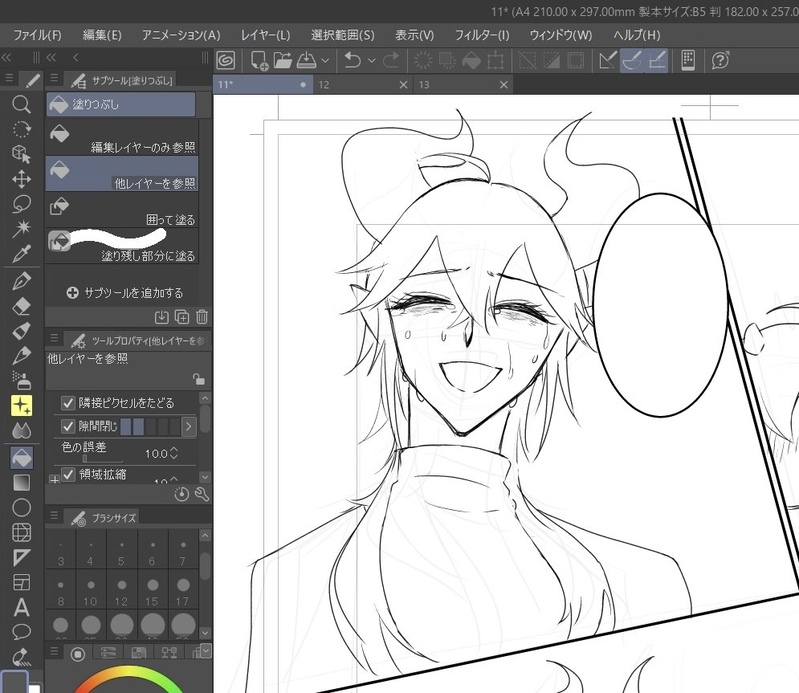Toggle snap to grid button
Screen dimensions: 799x693
point(657,61)
